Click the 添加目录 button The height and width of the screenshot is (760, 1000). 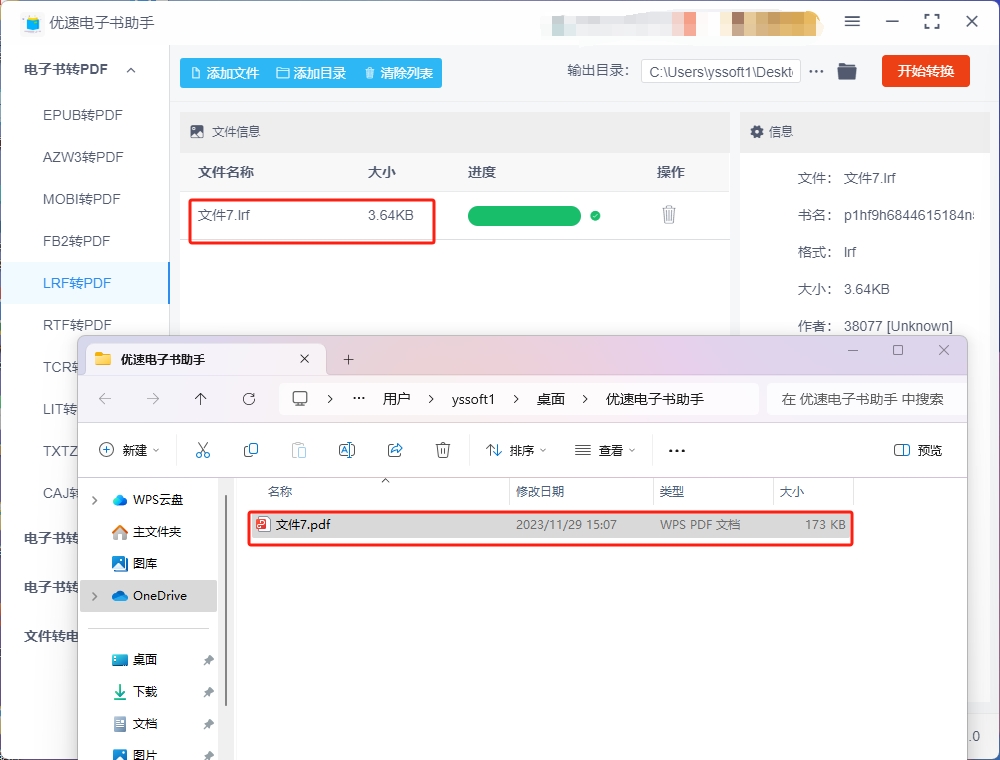click(311, 73)
